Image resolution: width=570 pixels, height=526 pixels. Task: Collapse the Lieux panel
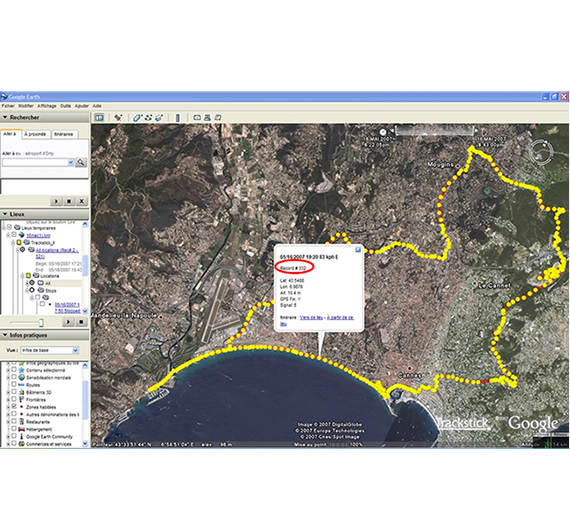pos(5,214)
